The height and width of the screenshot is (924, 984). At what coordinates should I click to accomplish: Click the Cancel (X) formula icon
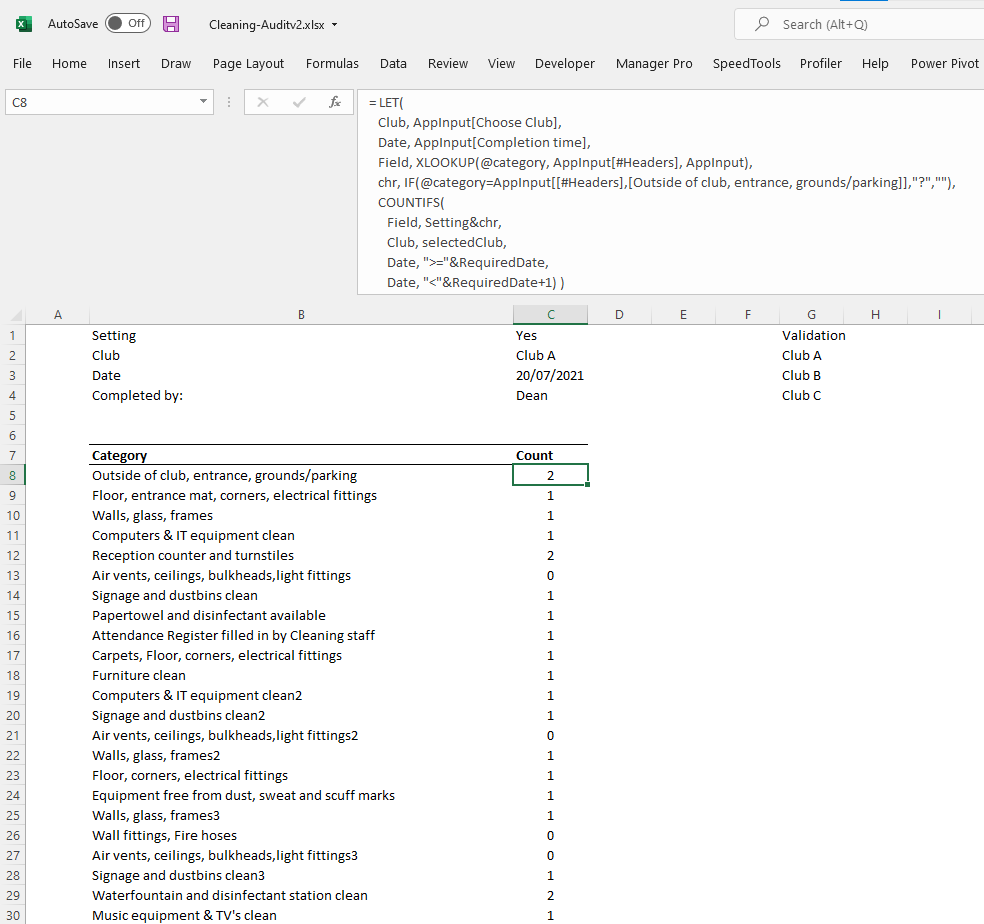263,102
